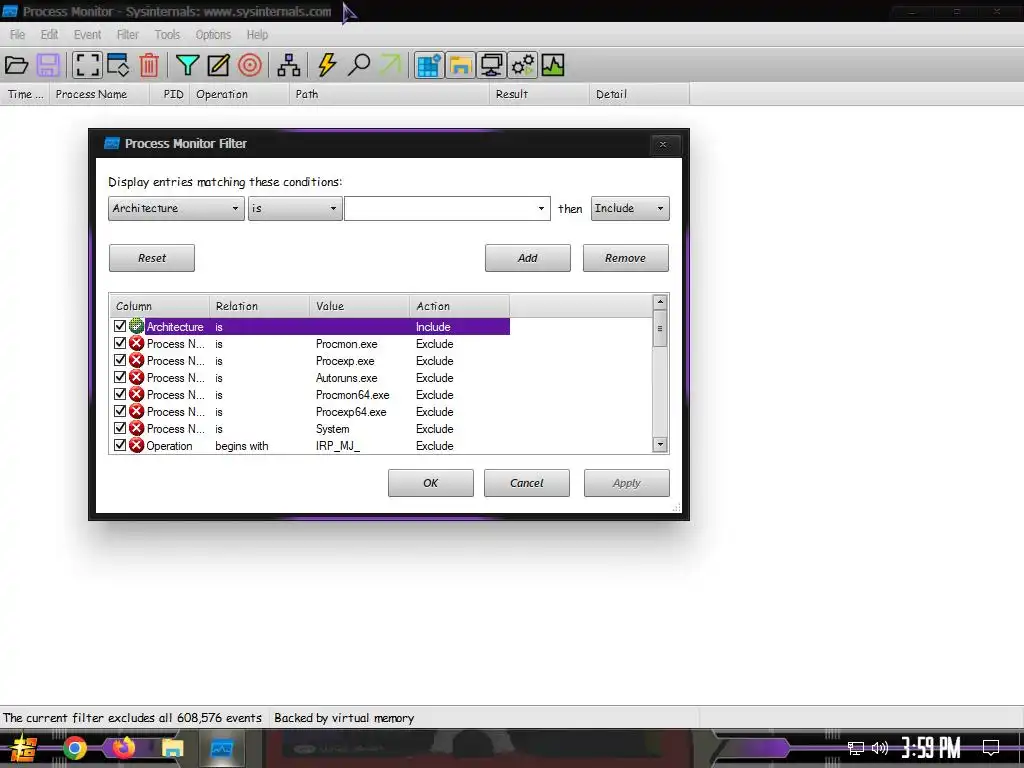Open the Options menu

[213, 35]
